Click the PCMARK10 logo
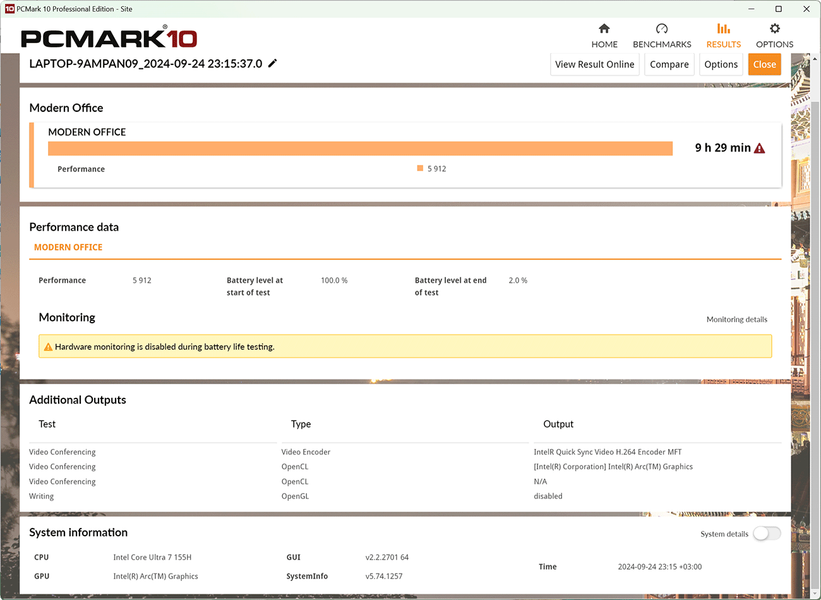Viewport: 821px width, 600px height. 109,38
